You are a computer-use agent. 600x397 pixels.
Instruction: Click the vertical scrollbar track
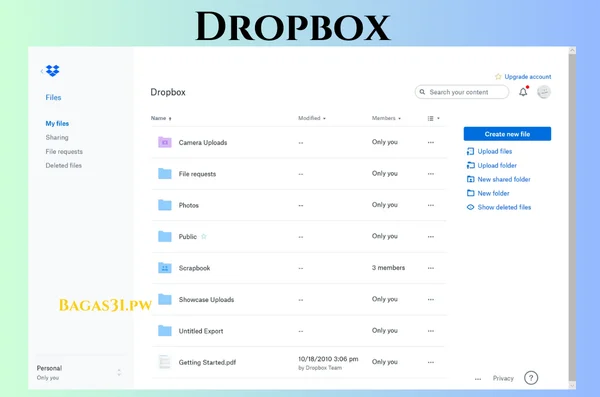[572, 217]
